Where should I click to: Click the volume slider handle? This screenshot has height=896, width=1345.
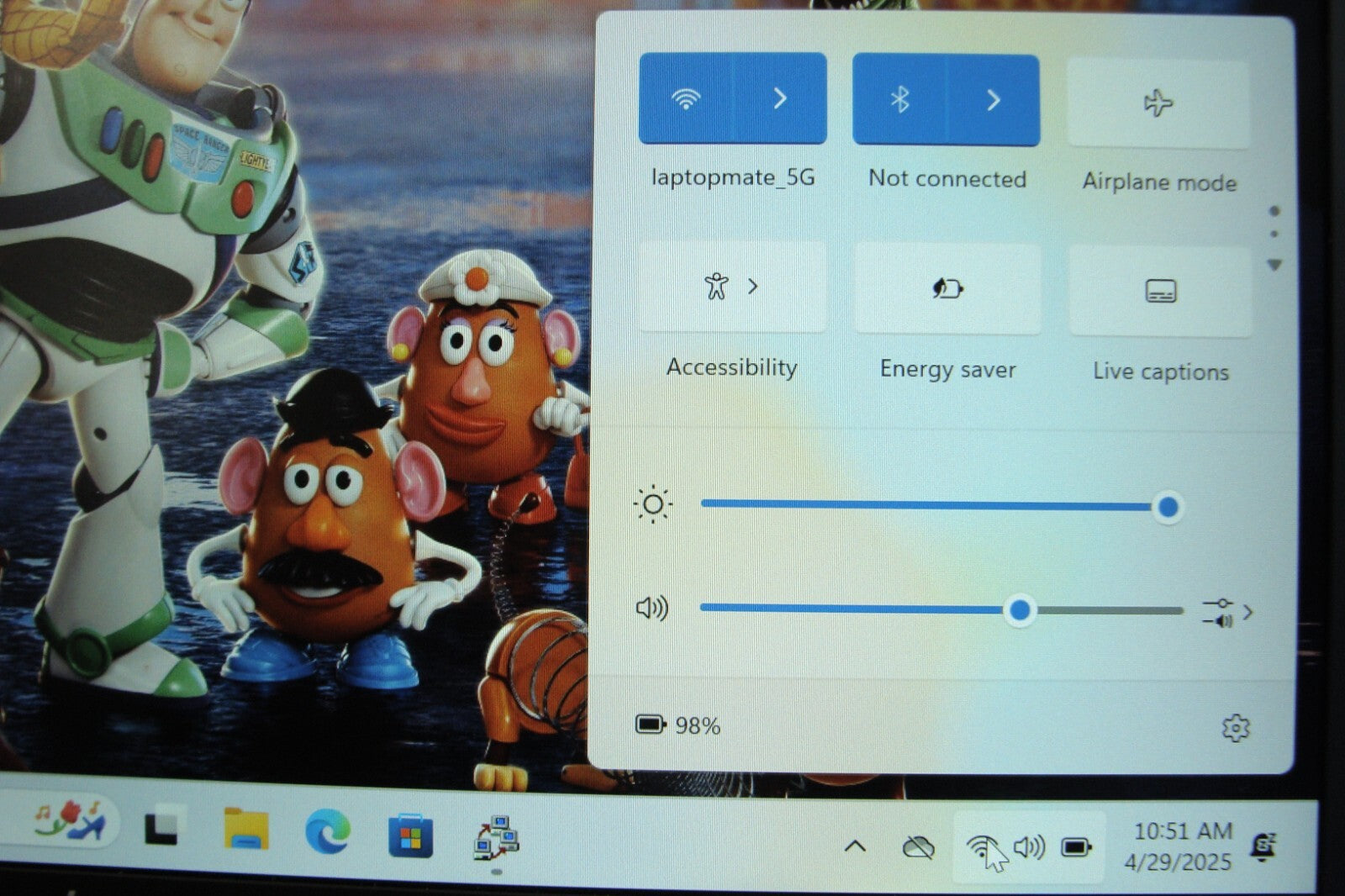coord(1020,610)
